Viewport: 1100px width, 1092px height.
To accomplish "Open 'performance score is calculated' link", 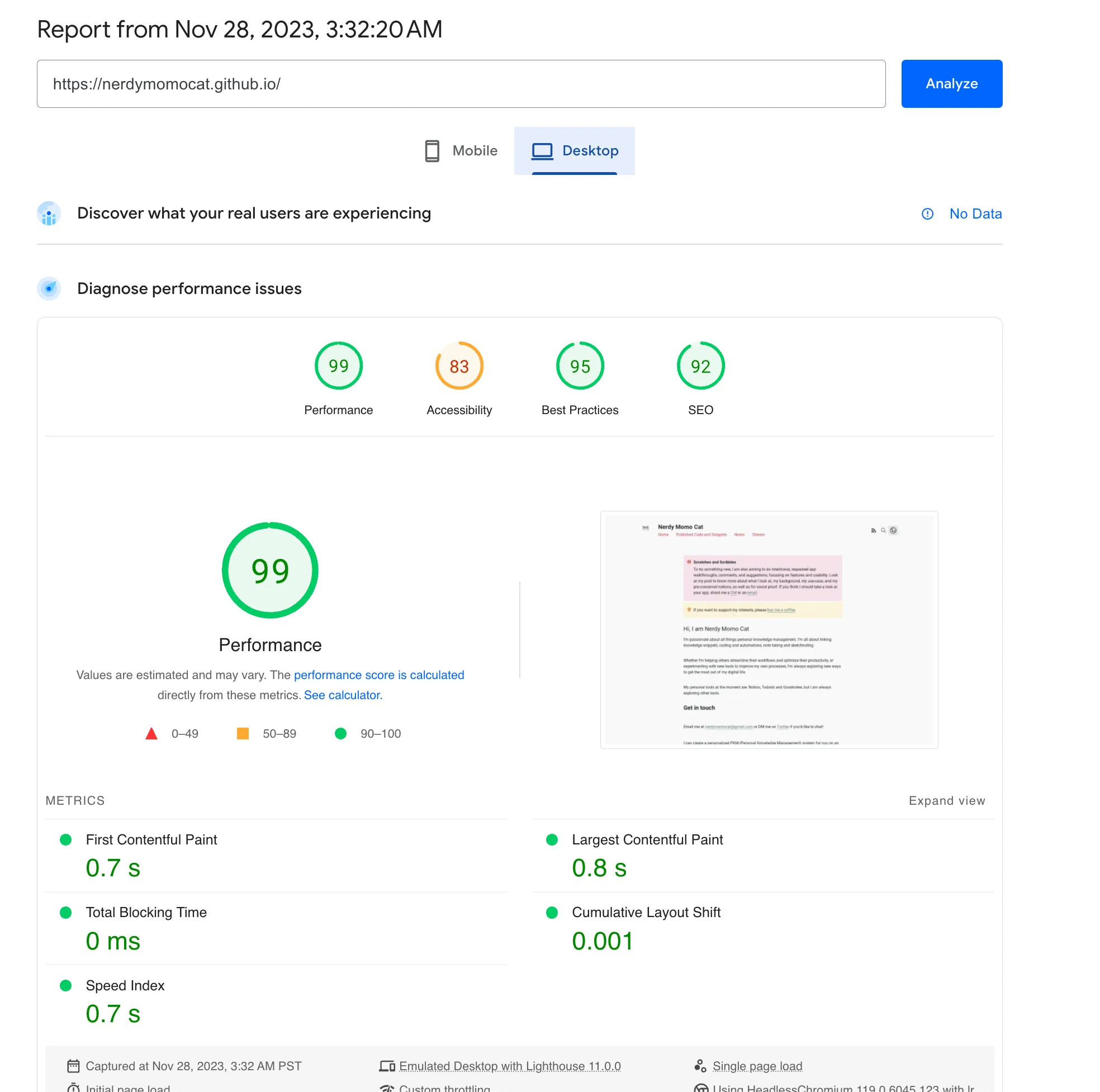I will tap(378, 675).
